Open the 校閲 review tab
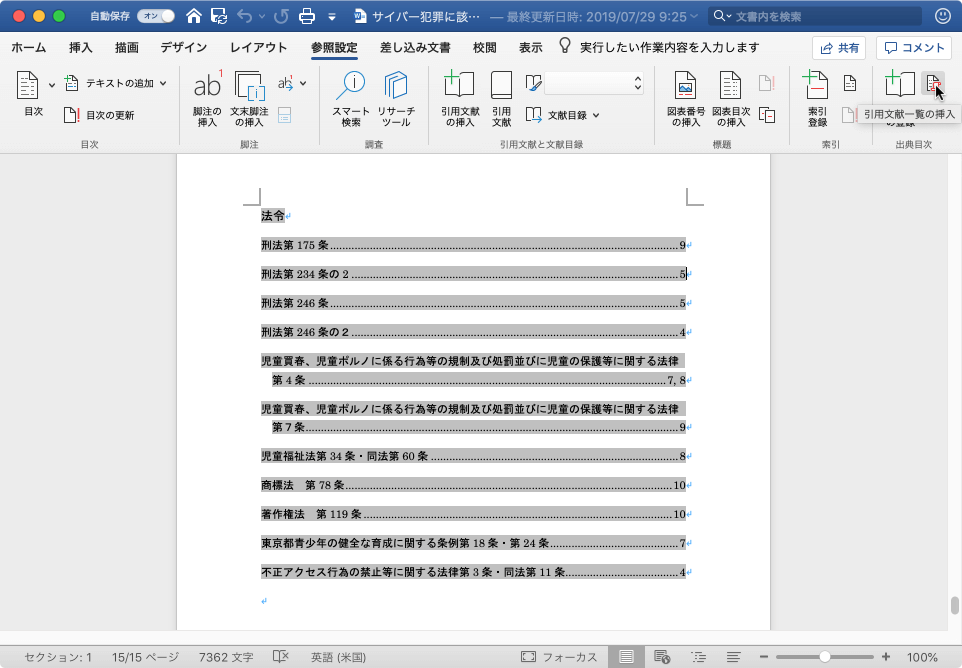 (485, 48)
